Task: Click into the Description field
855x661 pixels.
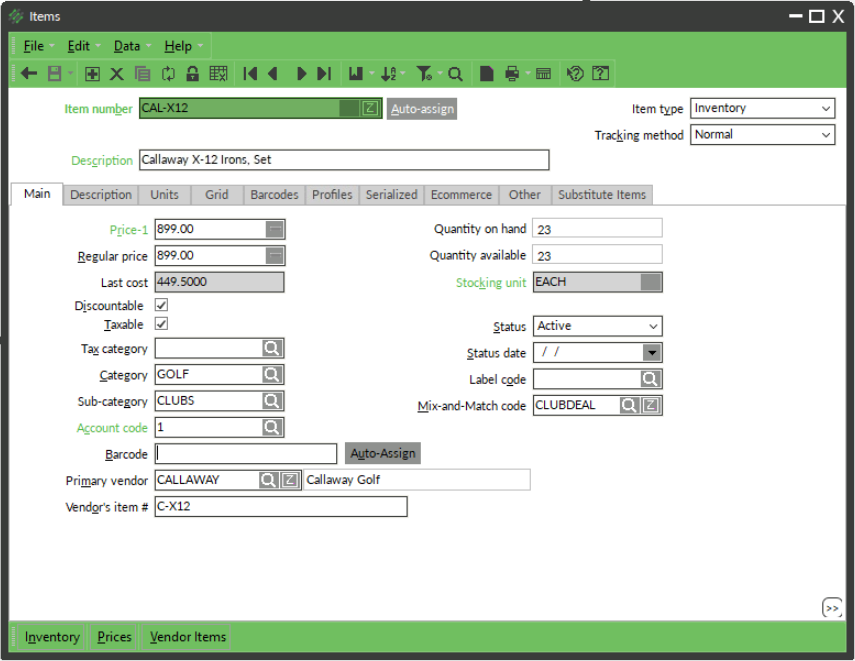Action: click(344, 160)
